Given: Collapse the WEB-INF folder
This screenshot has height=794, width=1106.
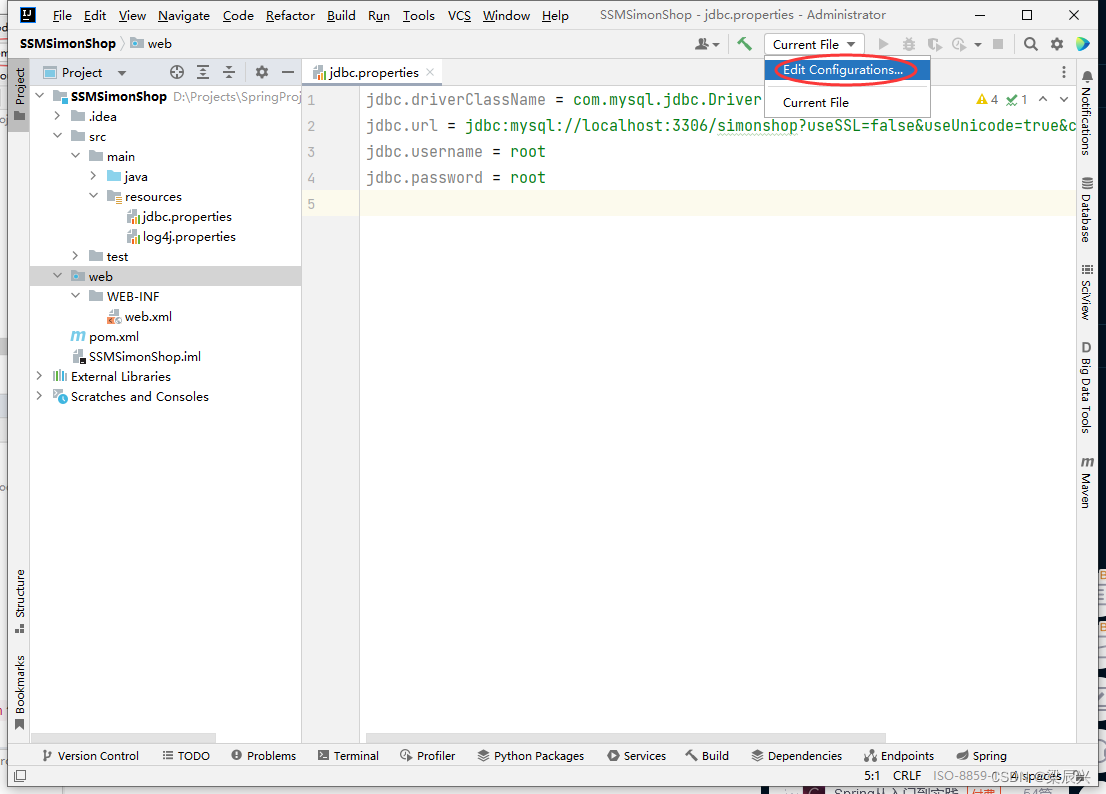Looking at the screenshot, I should click(x=75, y=296).
